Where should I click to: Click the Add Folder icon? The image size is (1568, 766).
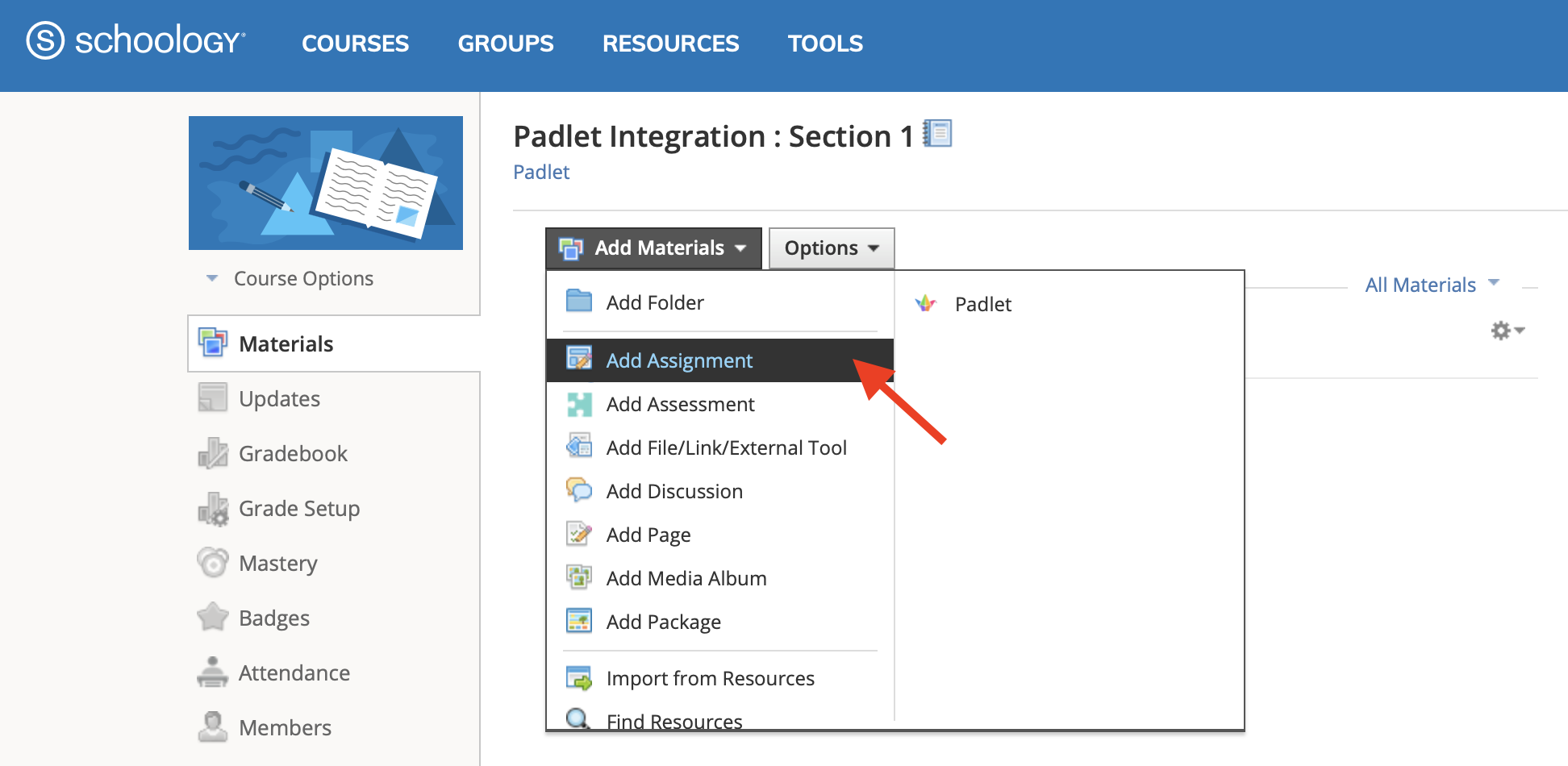[579, 301]
